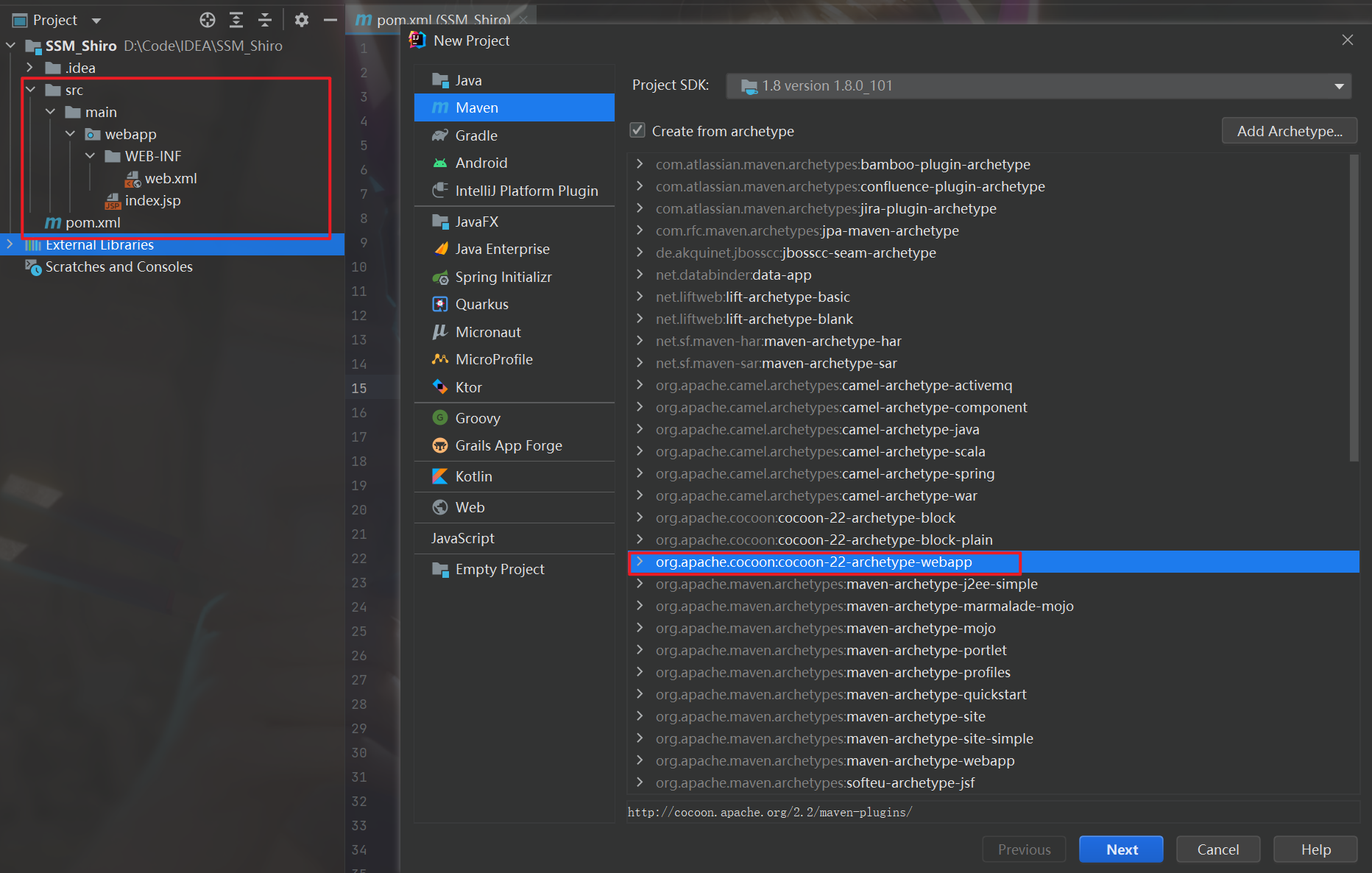Select Grails App Forge project type
1372x873 pixels.
[514, 445]
